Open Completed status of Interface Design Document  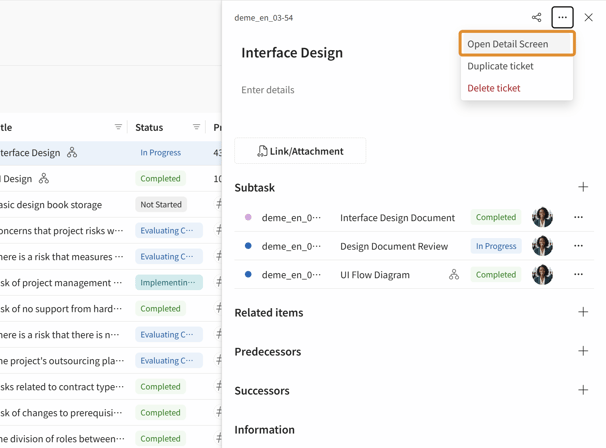tap(496, 217)
